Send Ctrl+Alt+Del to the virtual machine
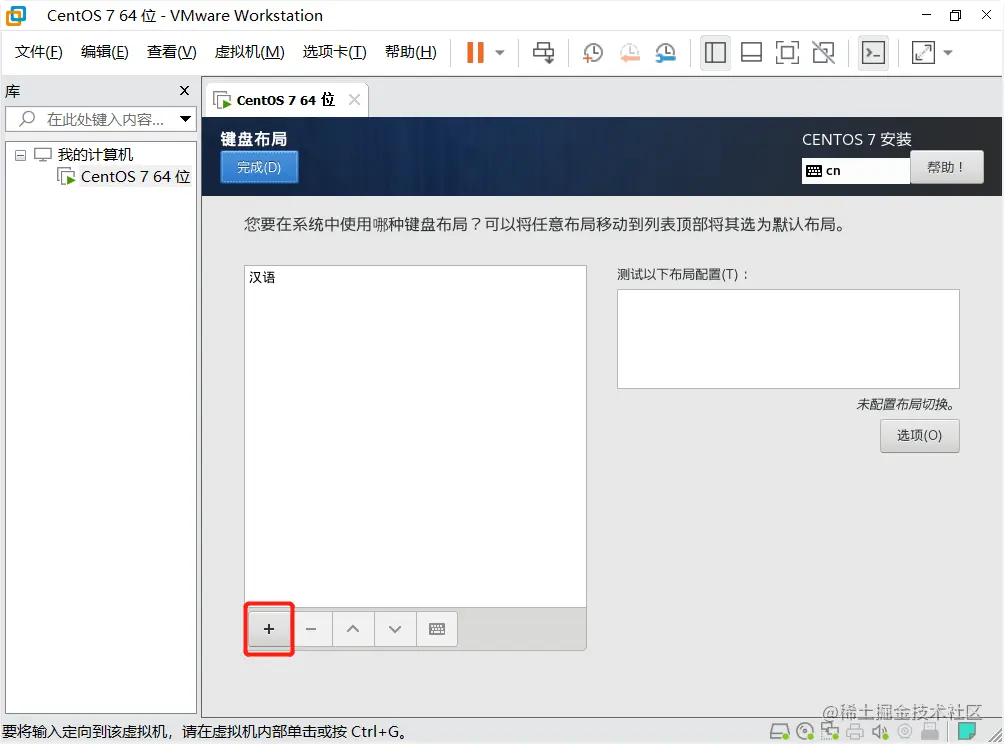The height and width of the screenshot is (744, 1004). coord(544,53)
